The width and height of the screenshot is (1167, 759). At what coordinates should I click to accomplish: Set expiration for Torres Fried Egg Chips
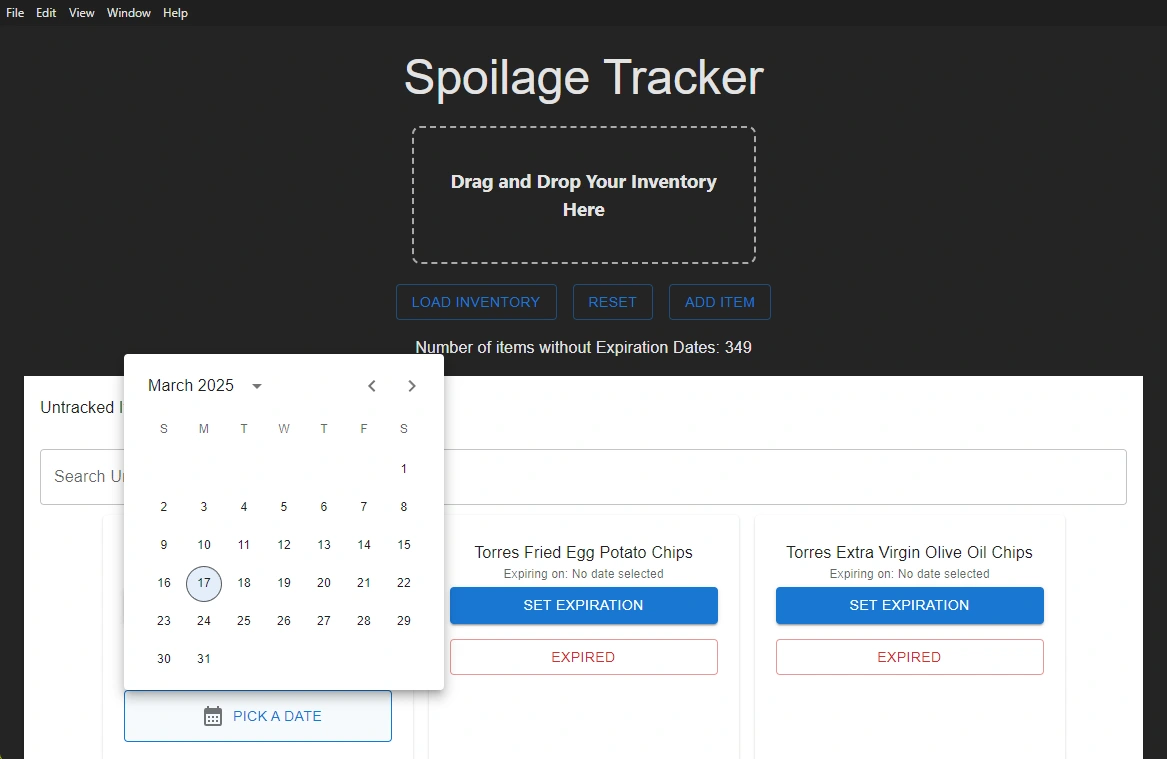583,605
